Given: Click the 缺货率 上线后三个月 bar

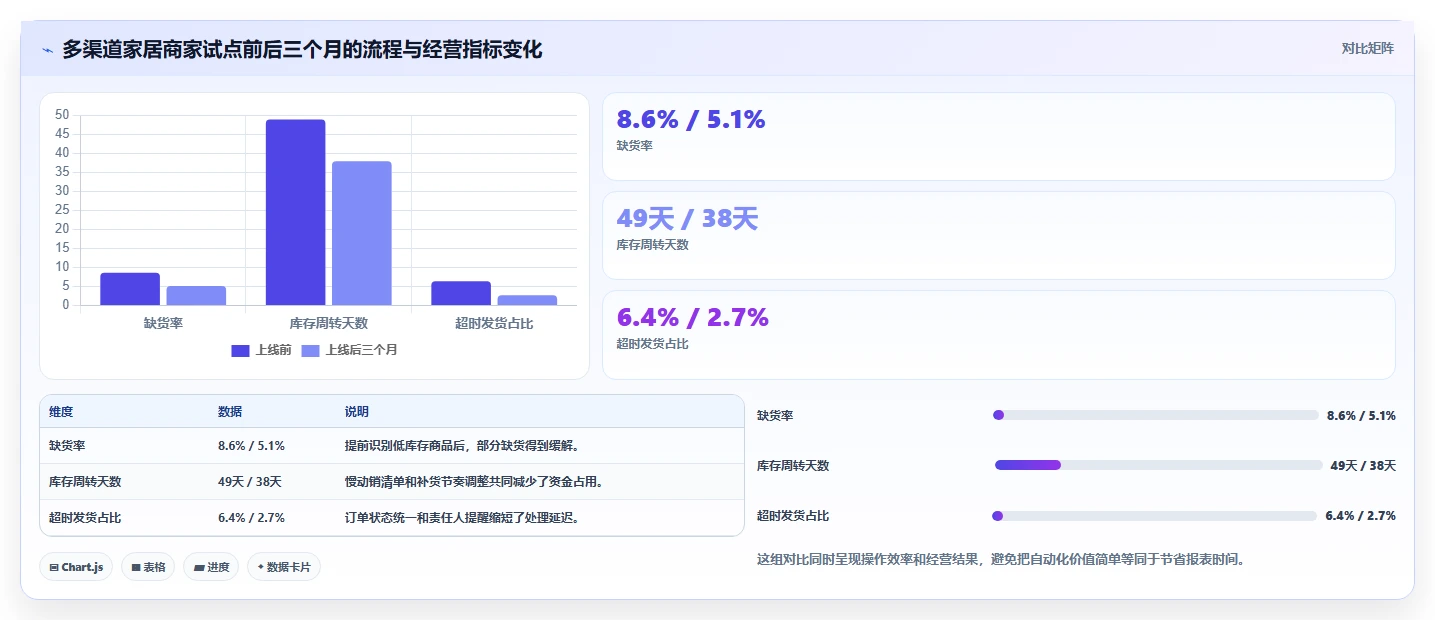Looking at the screenshot, I should coord(196,296).
